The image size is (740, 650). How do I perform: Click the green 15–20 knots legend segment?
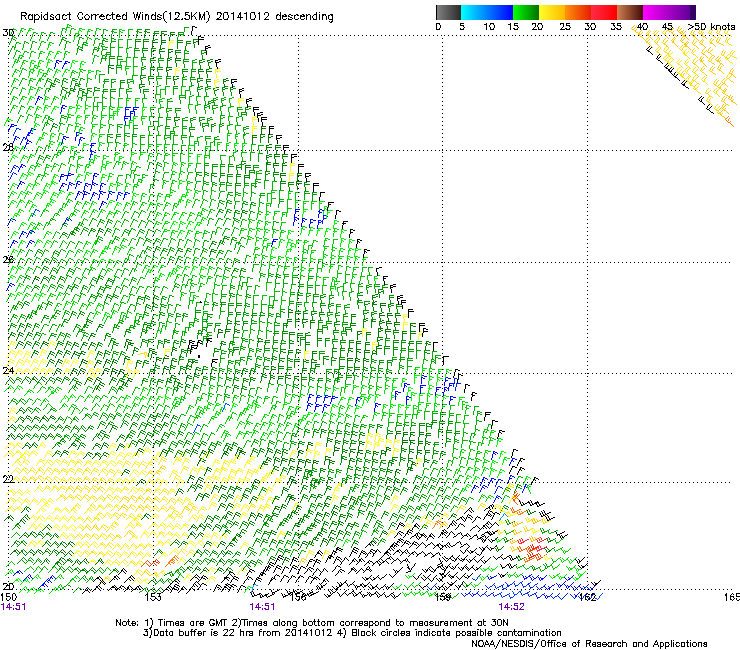(x=526, y=12)
